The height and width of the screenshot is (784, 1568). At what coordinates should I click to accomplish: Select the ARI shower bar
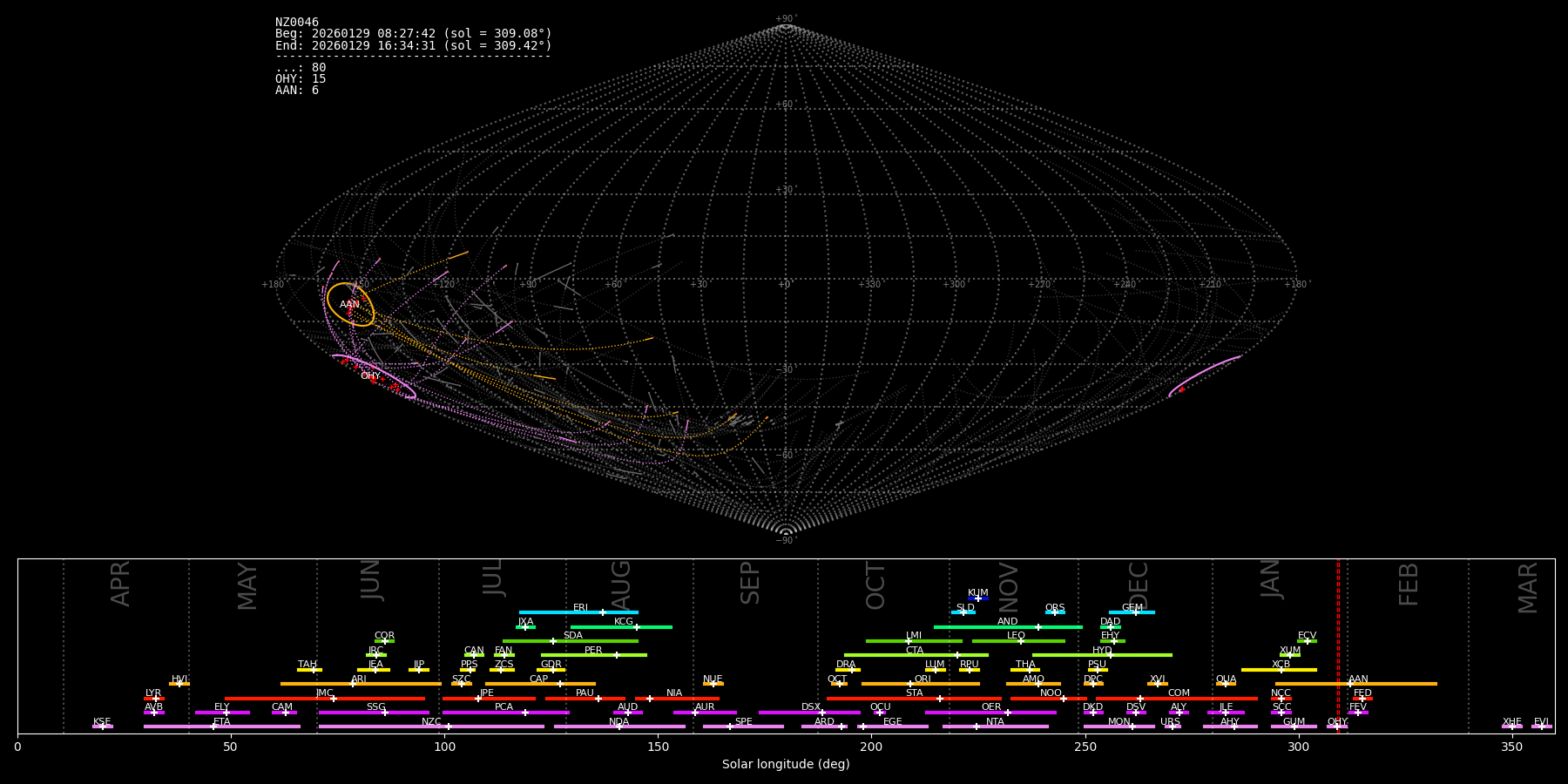[361, 684]
